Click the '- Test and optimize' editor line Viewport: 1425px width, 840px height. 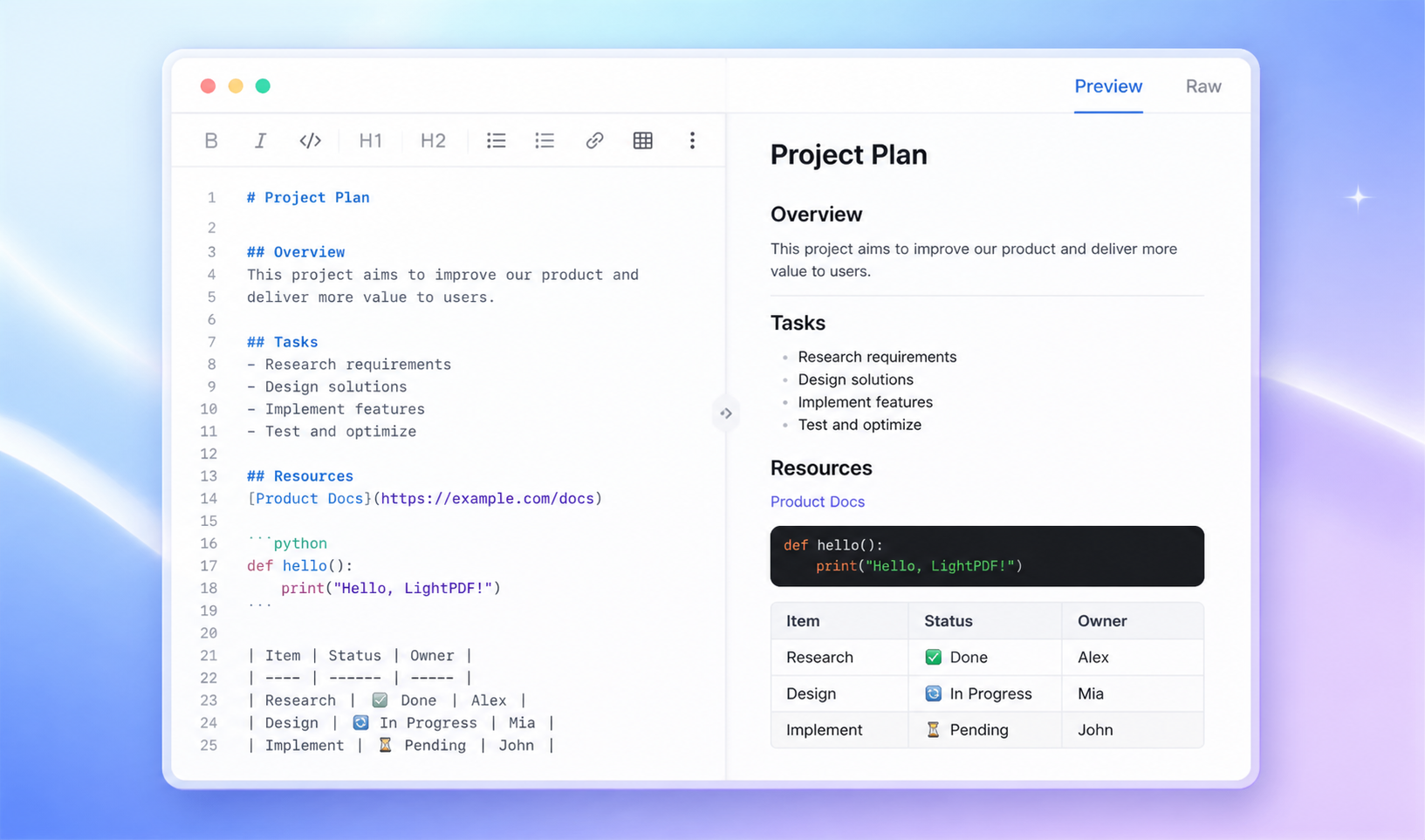[x=332, y=432]
